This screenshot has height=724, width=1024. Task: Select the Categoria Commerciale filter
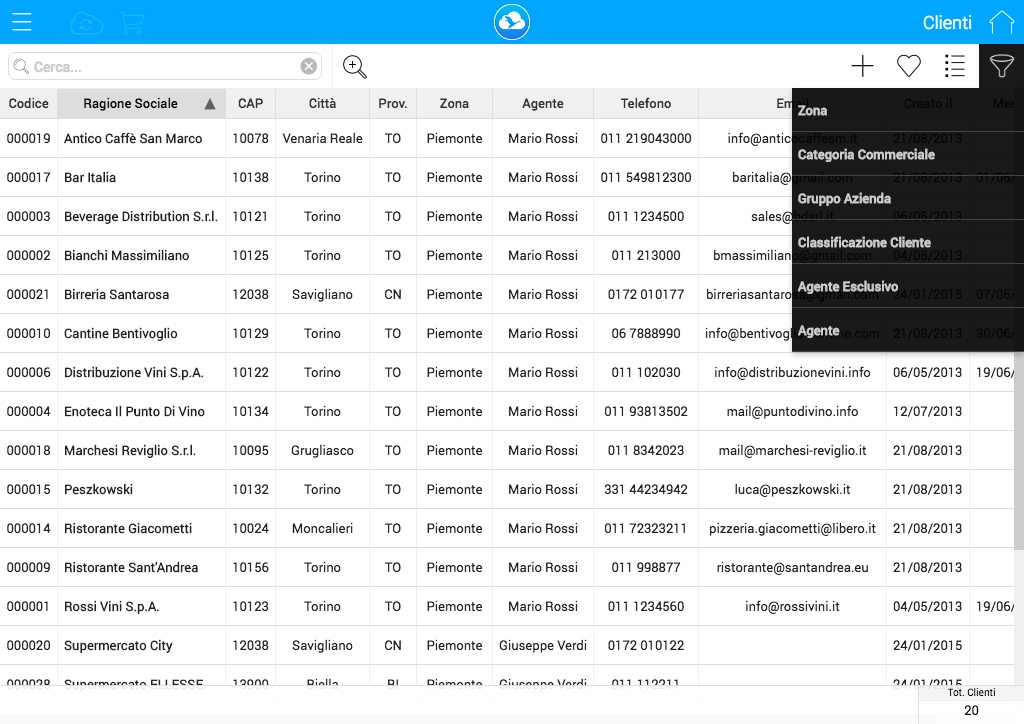[x=908, y=155]
